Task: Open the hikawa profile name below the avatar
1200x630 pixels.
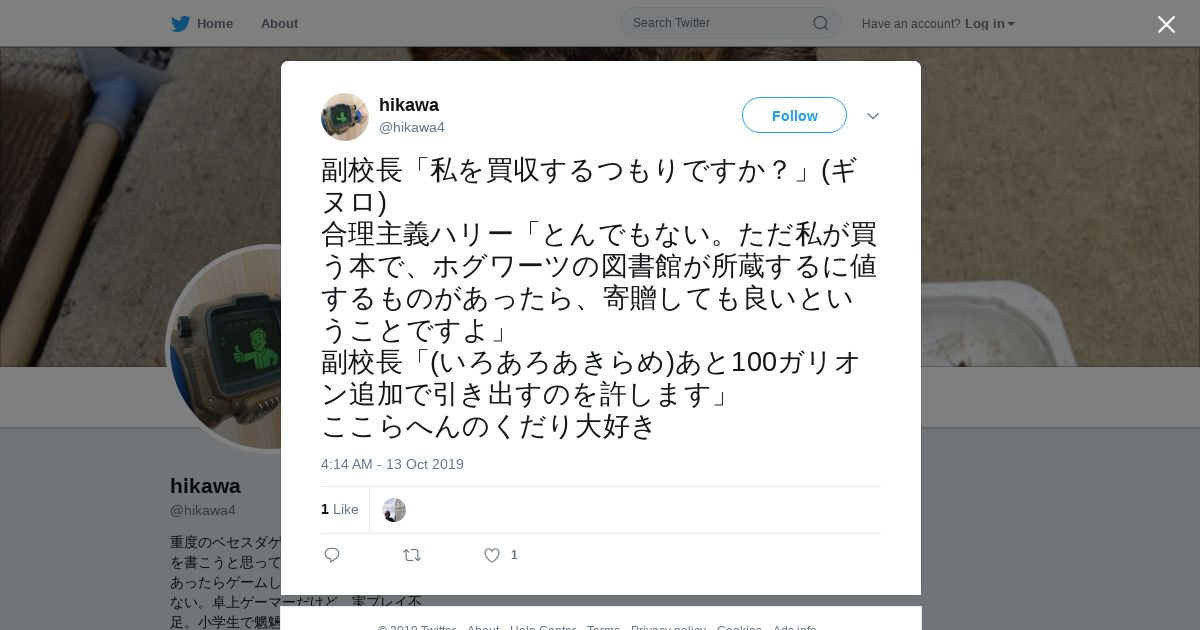Action: pyautogui.click(x=205, y=486)
